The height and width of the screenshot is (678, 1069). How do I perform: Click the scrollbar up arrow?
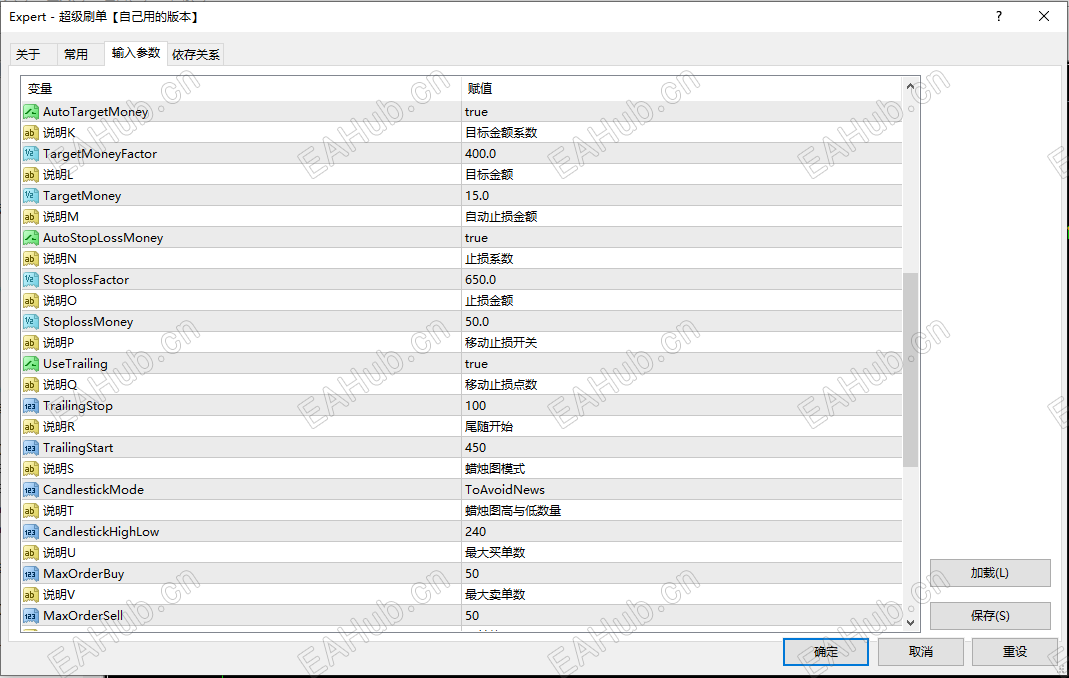pos(910,87)
